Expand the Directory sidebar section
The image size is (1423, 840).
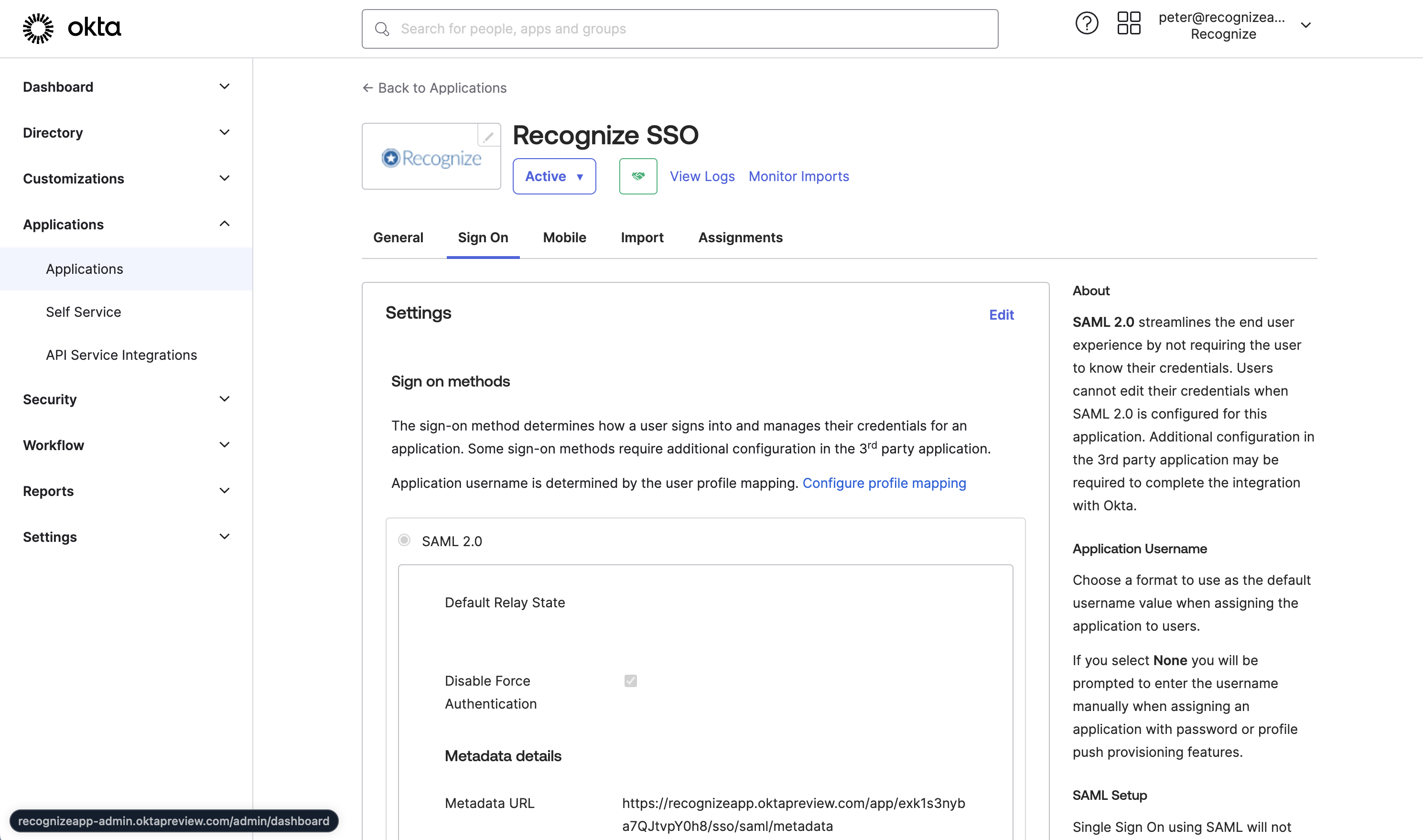(126, 132)
